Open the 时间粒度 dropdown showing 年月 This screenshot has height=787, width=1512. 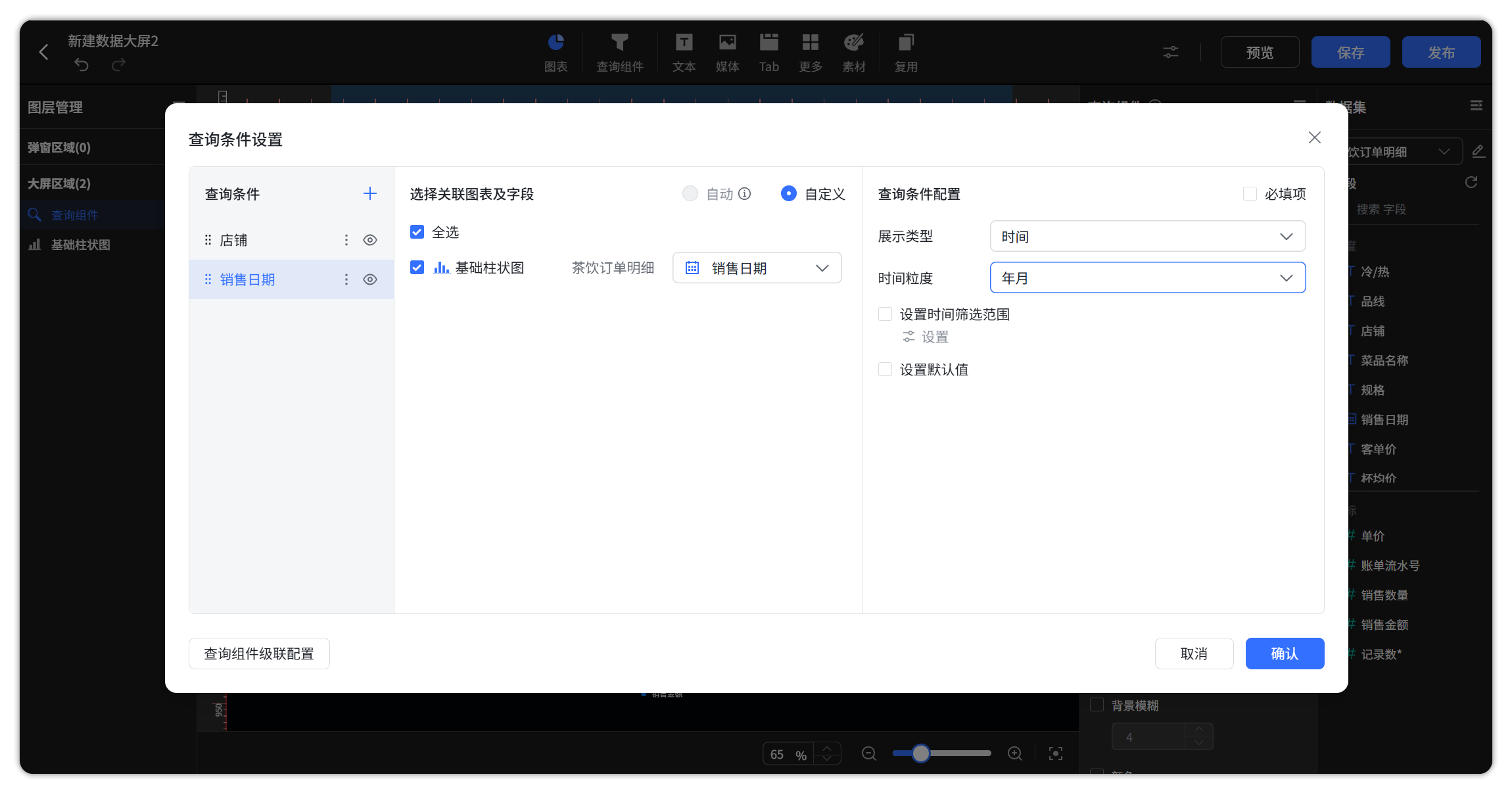1148,277
